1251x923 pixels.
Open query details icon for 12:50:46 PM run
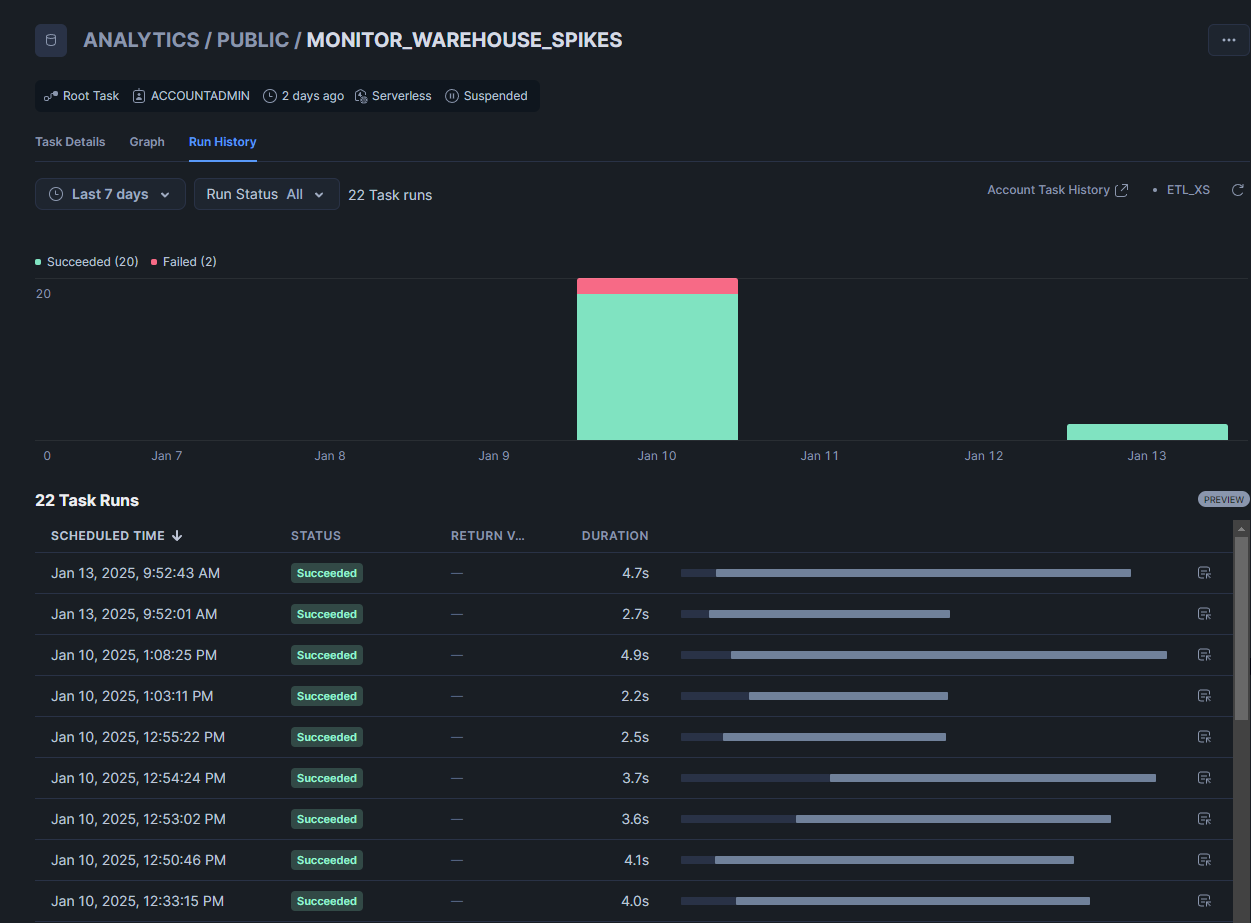(1204, 860)
